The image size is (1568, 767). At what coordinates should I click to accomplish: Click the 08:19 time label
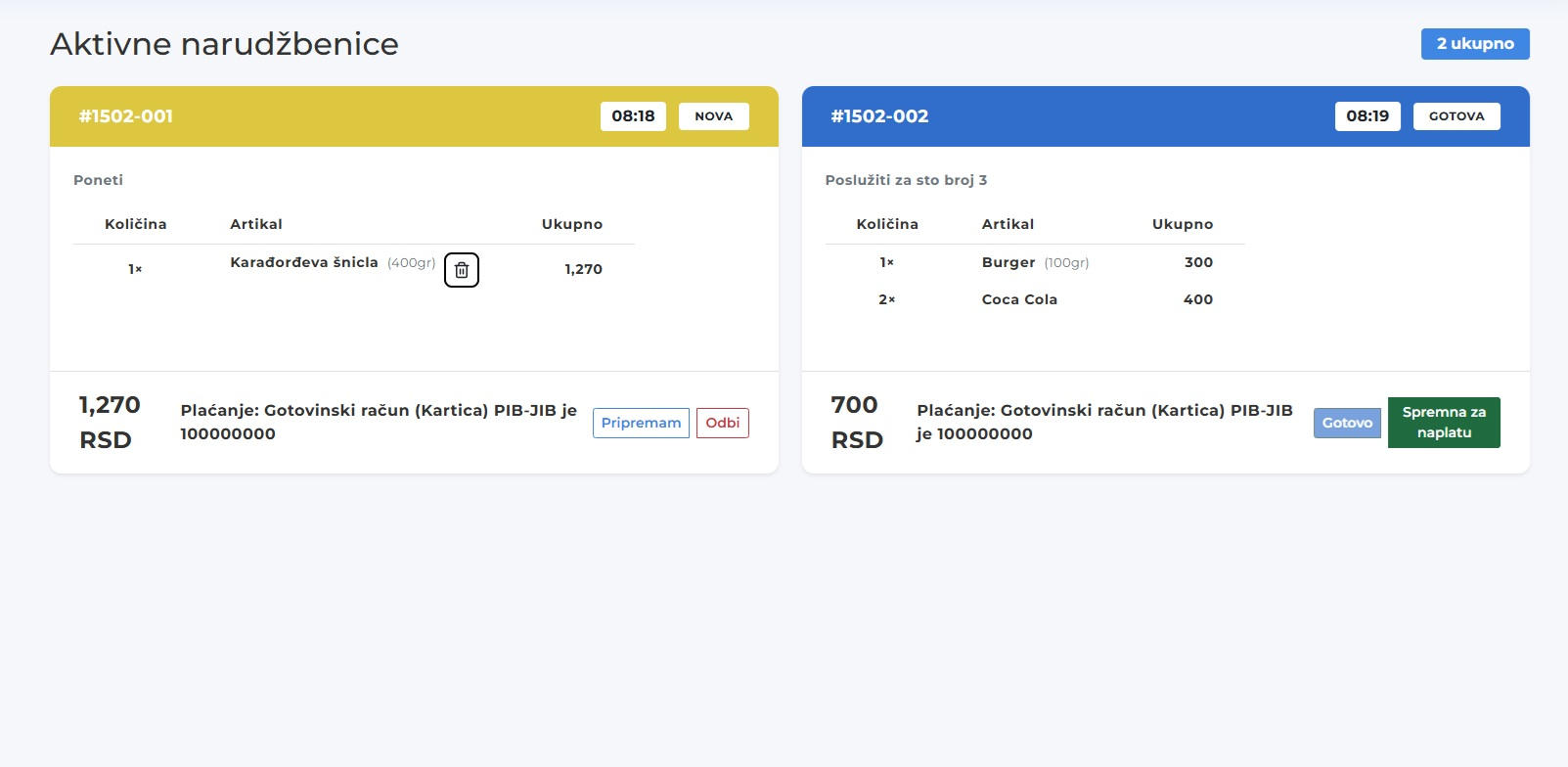click(x=1367, y=116)
